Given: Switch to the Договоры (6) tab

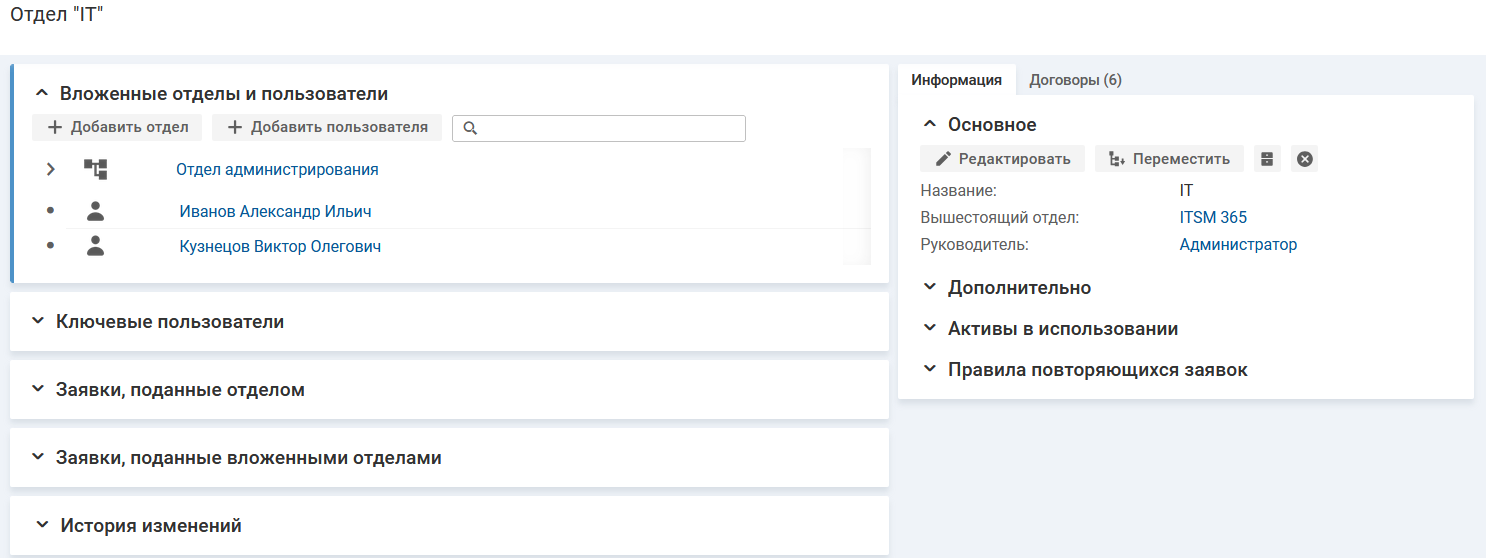Looking at the screenshot, I should (1075, 80).
